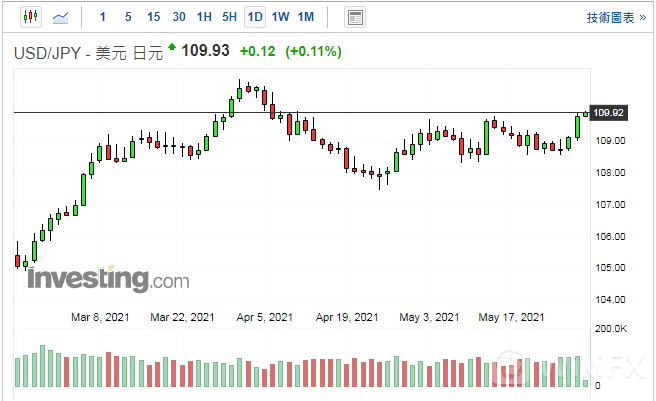This screenshot has height=401, width=656.
Task: Click the May 3, 2021 date label
Action: coord(428,317)
